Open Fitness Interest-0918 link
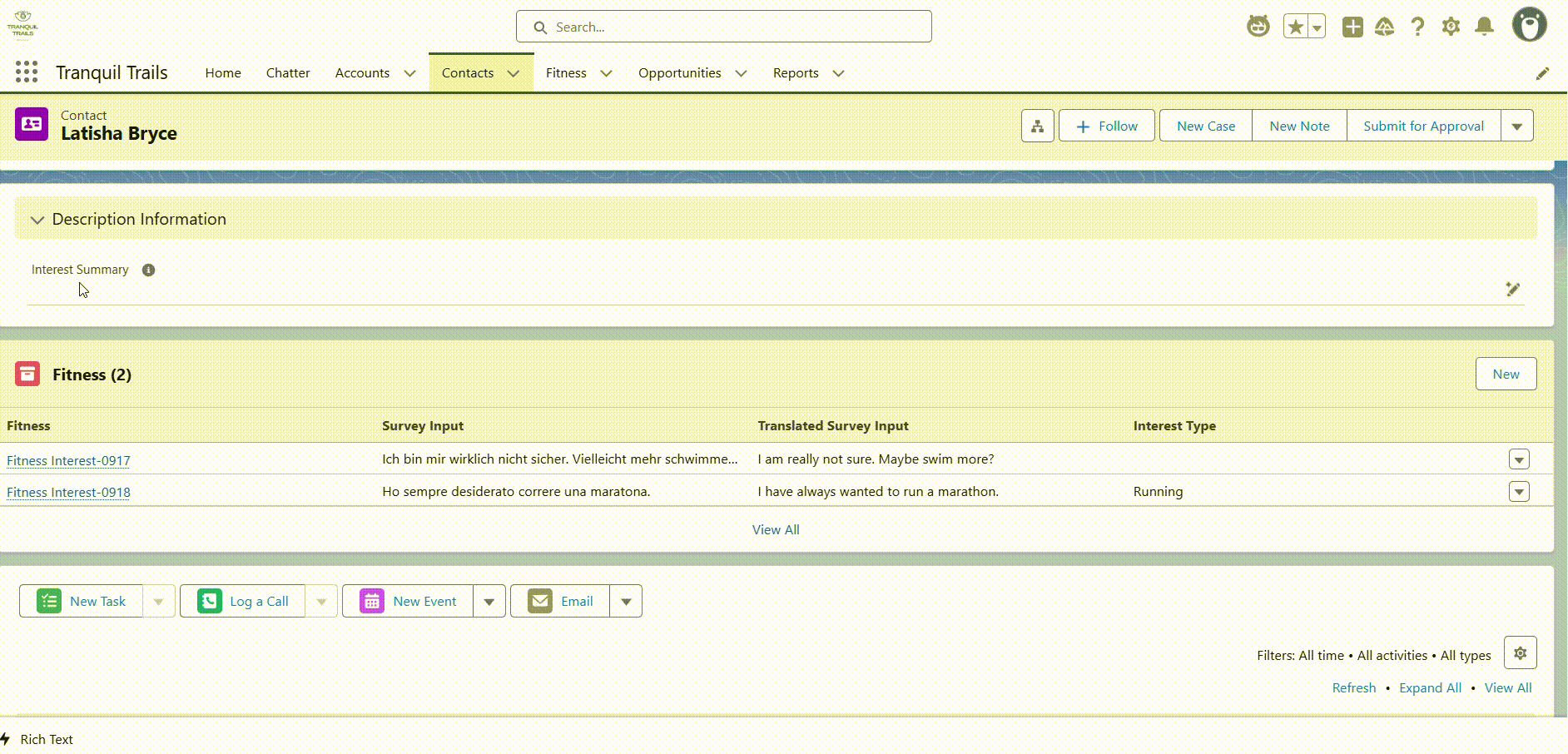The image size is (1568, 754). pos(68,492)
